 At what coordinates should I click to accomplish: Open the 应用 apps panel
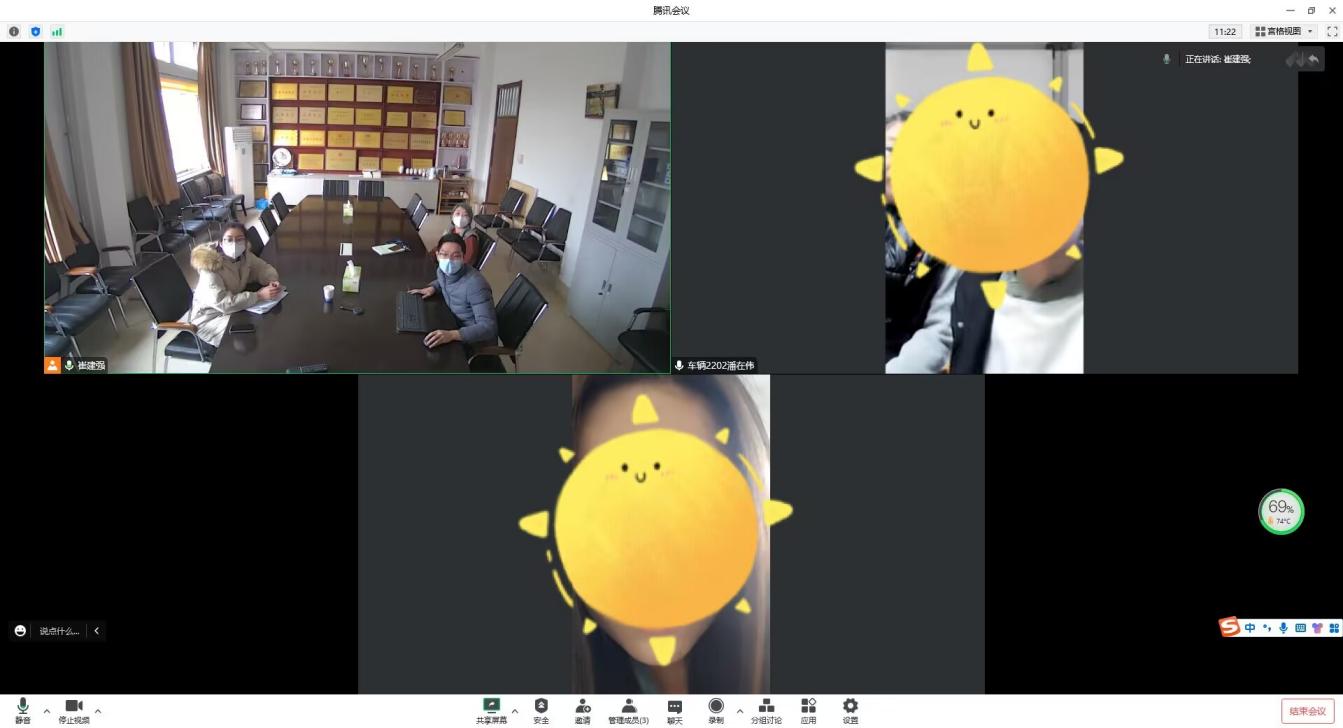808,710
